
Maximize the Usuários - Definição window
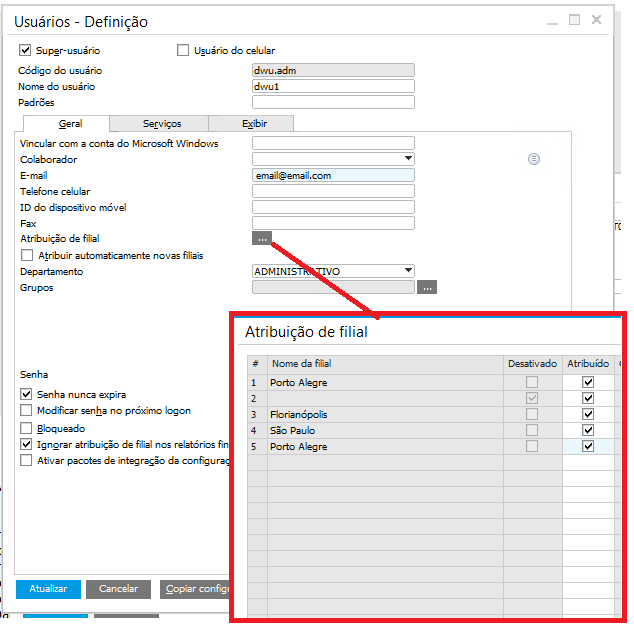[x=574, y=20]
